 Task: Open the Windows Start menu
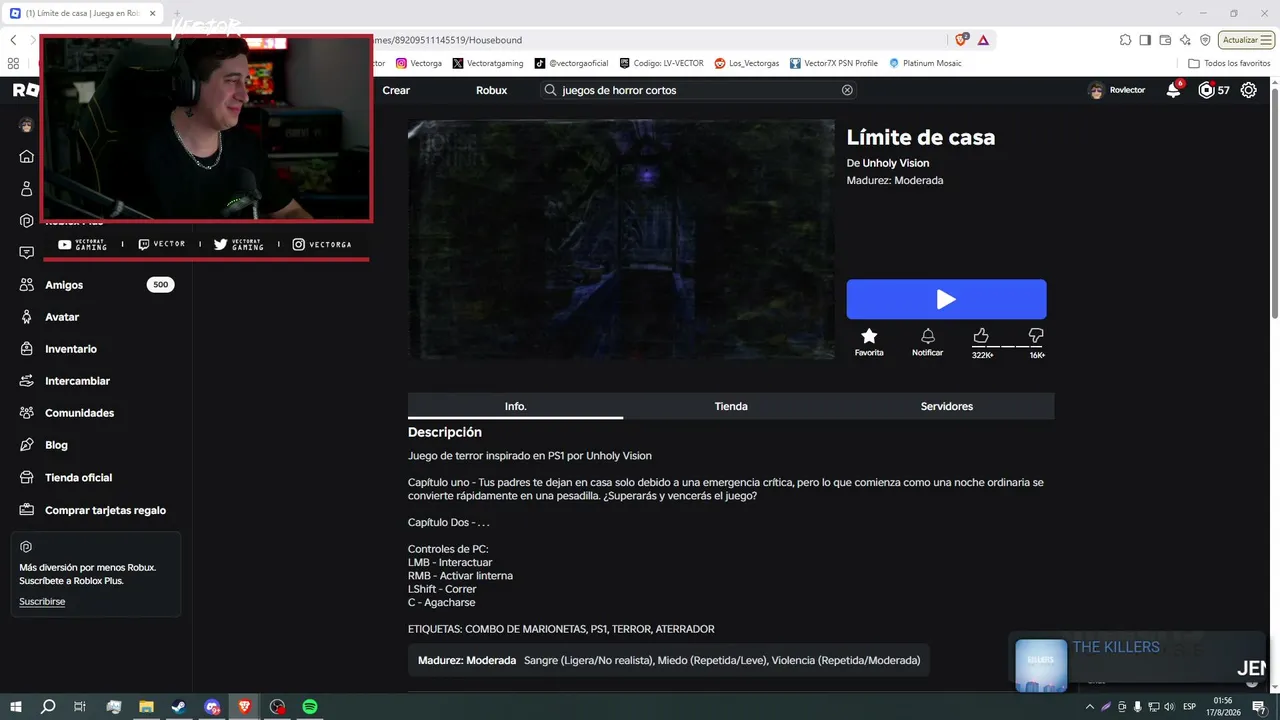point(15,707)
